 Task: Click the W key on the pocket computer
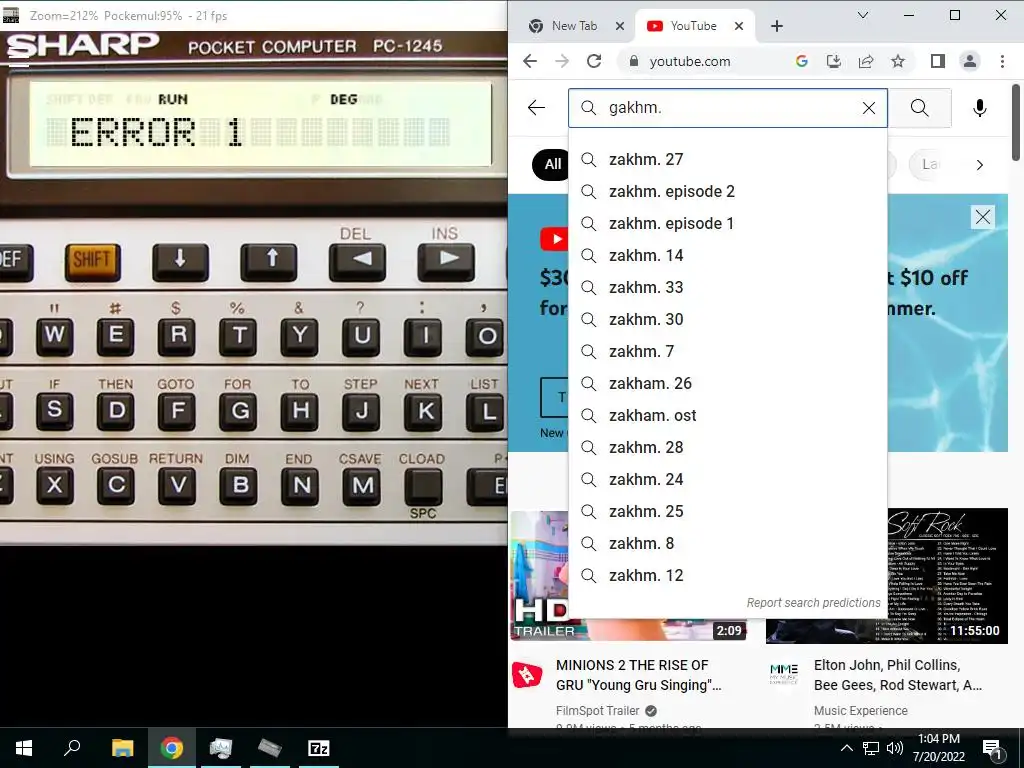(x=54, y=336)
